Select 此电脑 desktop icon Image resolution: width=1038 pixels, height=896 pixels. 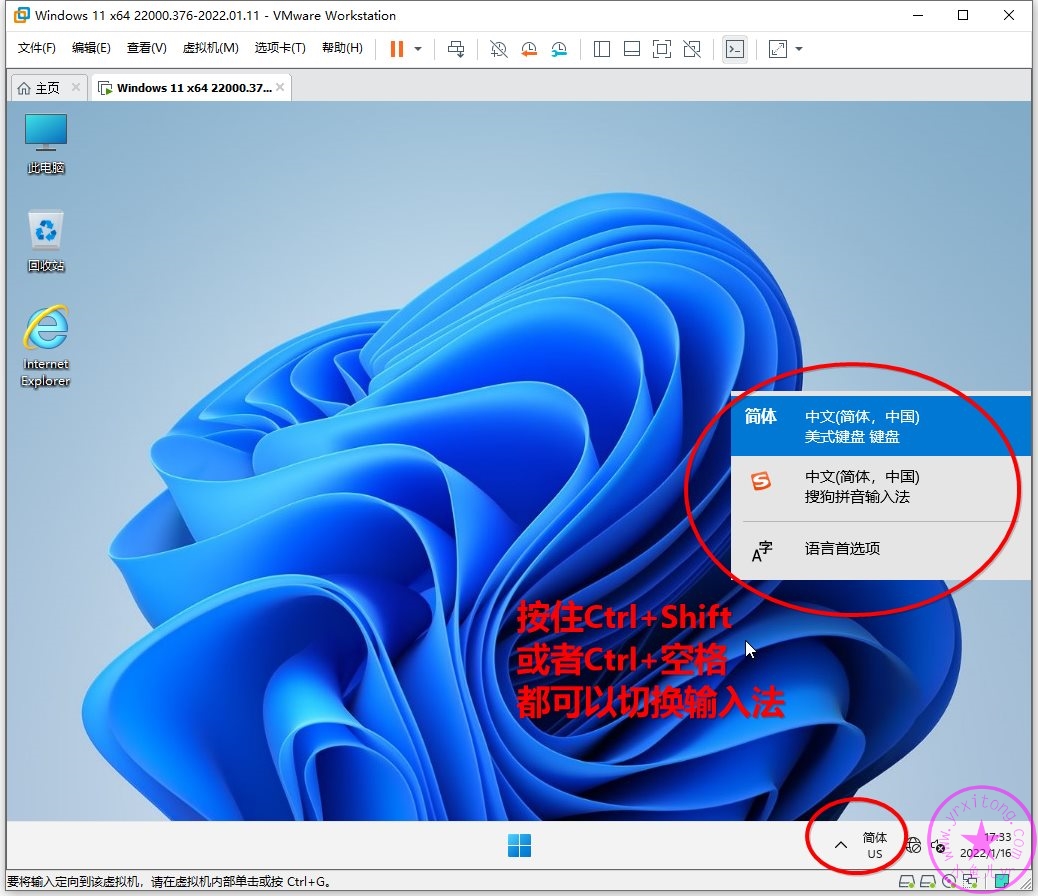coord(46,144)
